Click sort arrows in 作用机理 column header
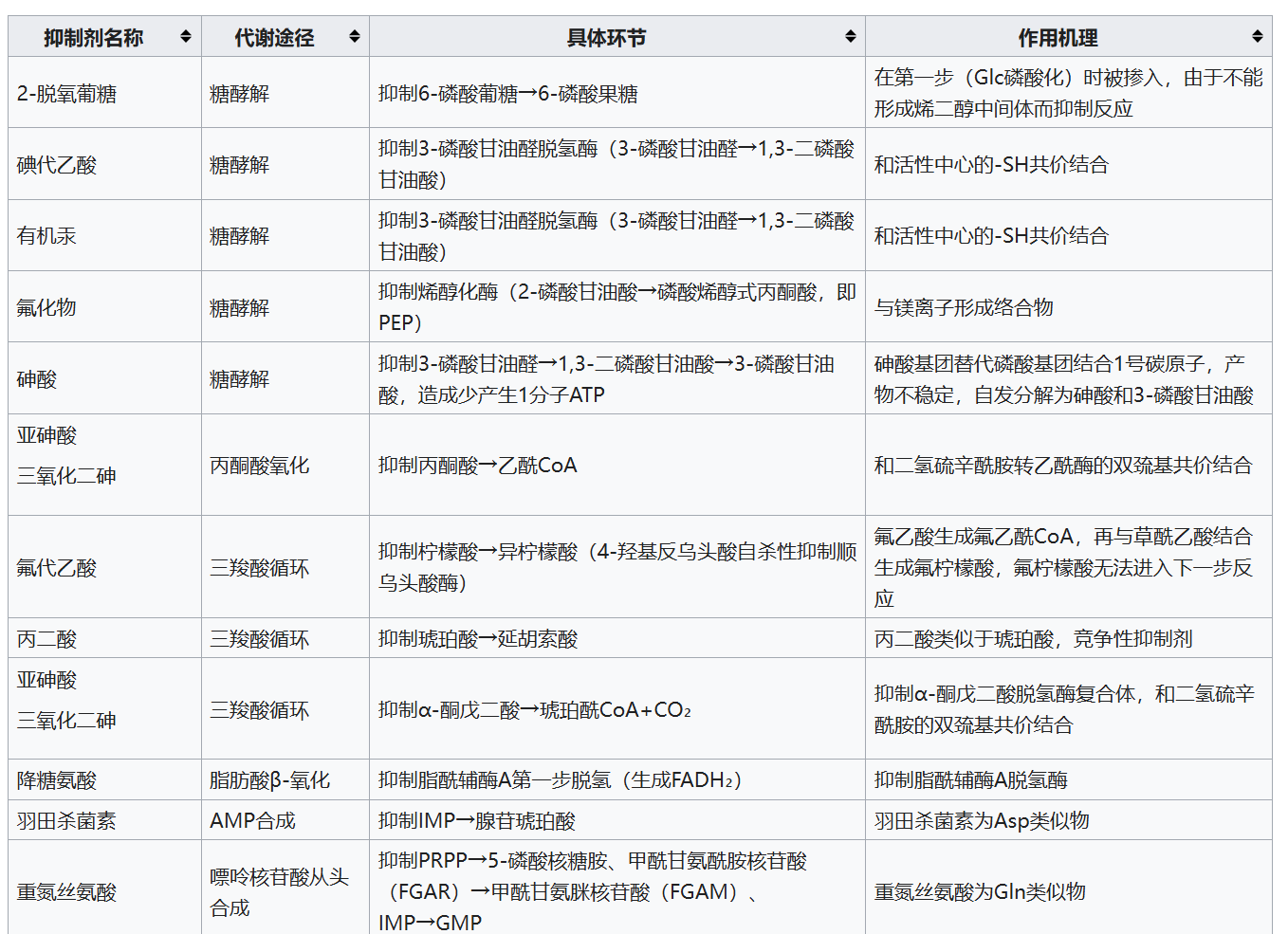This screenshot has width=1288, height=934. tap(1258, 37)
